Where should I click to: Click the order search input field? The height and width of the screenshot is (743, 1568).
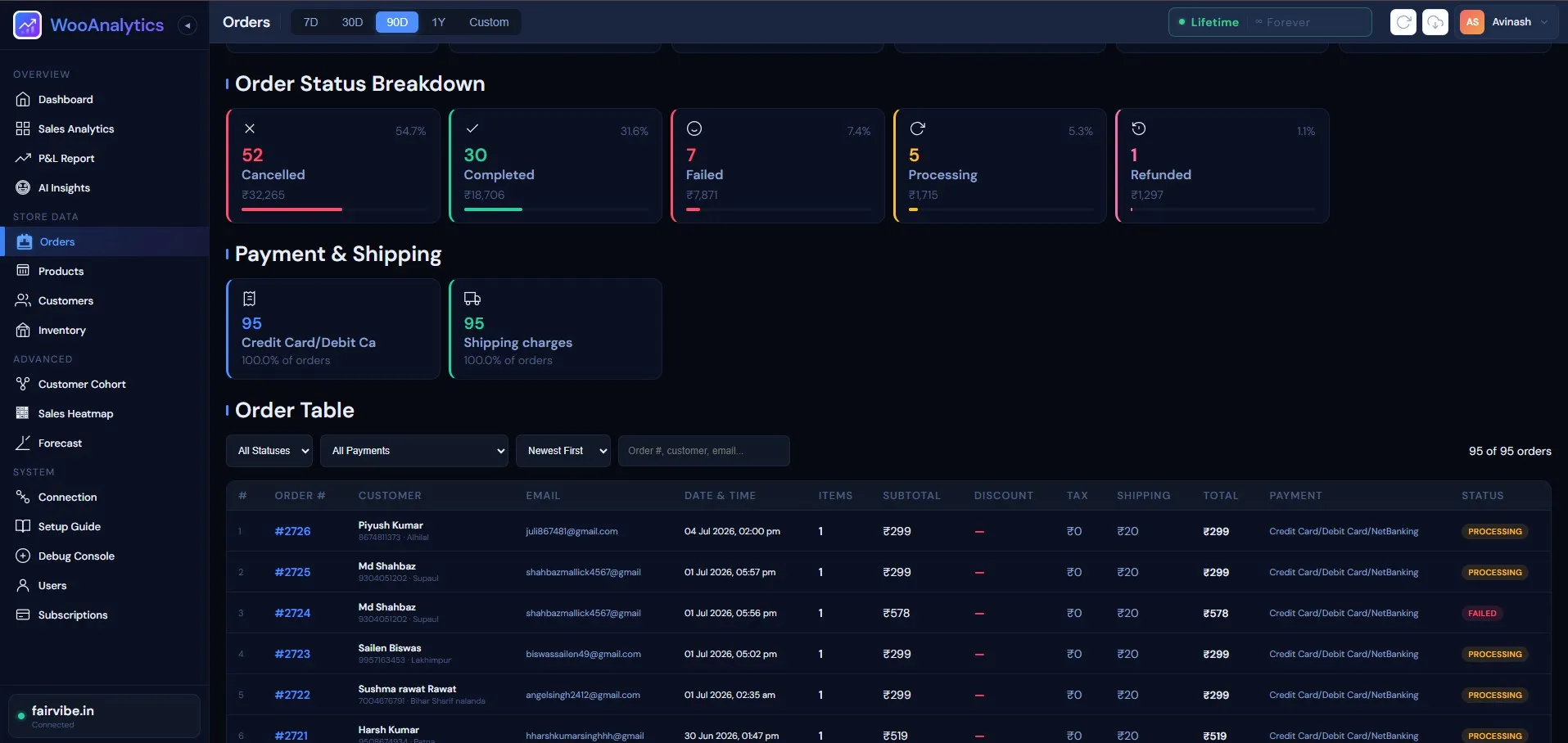pos(704,451)
